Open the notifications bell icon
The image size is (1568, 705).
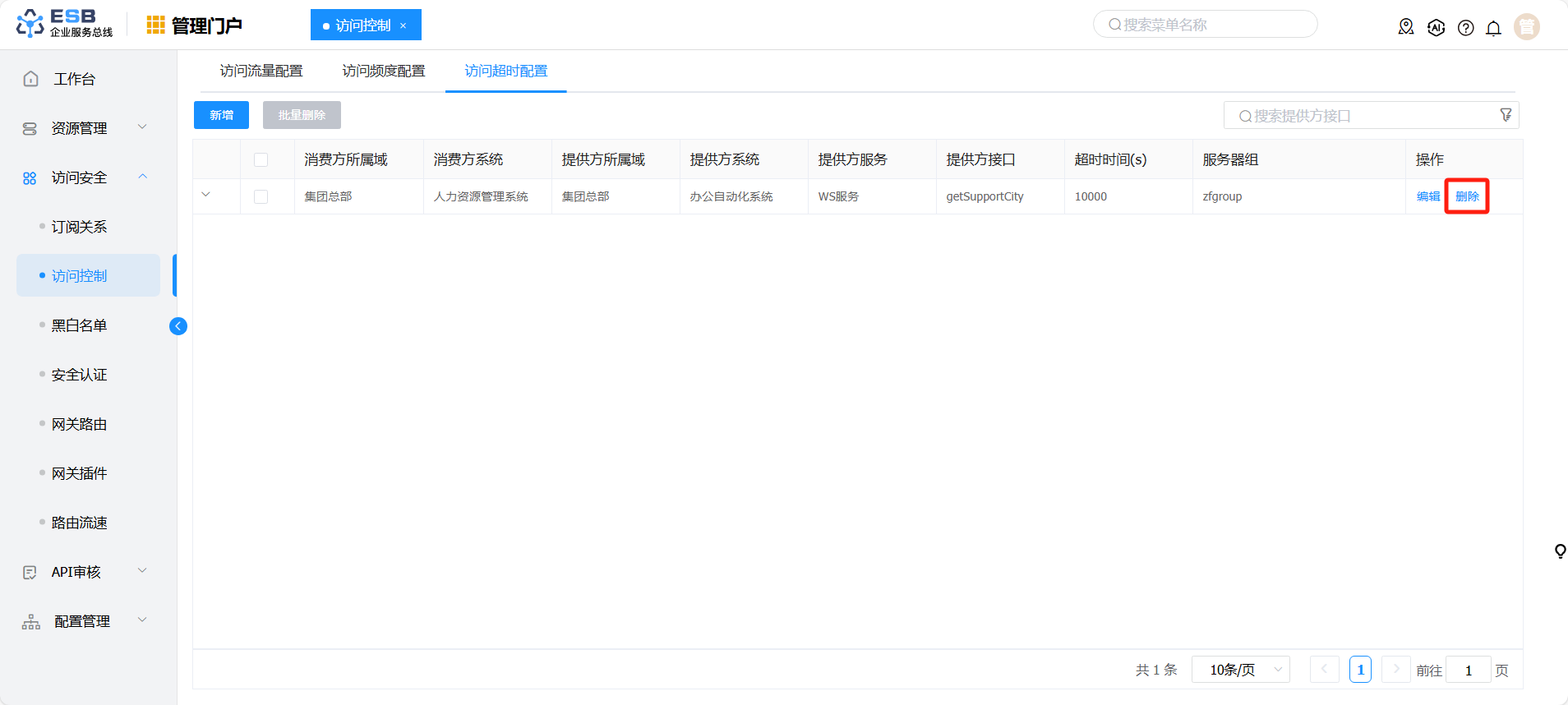(x=1493, y=28)
